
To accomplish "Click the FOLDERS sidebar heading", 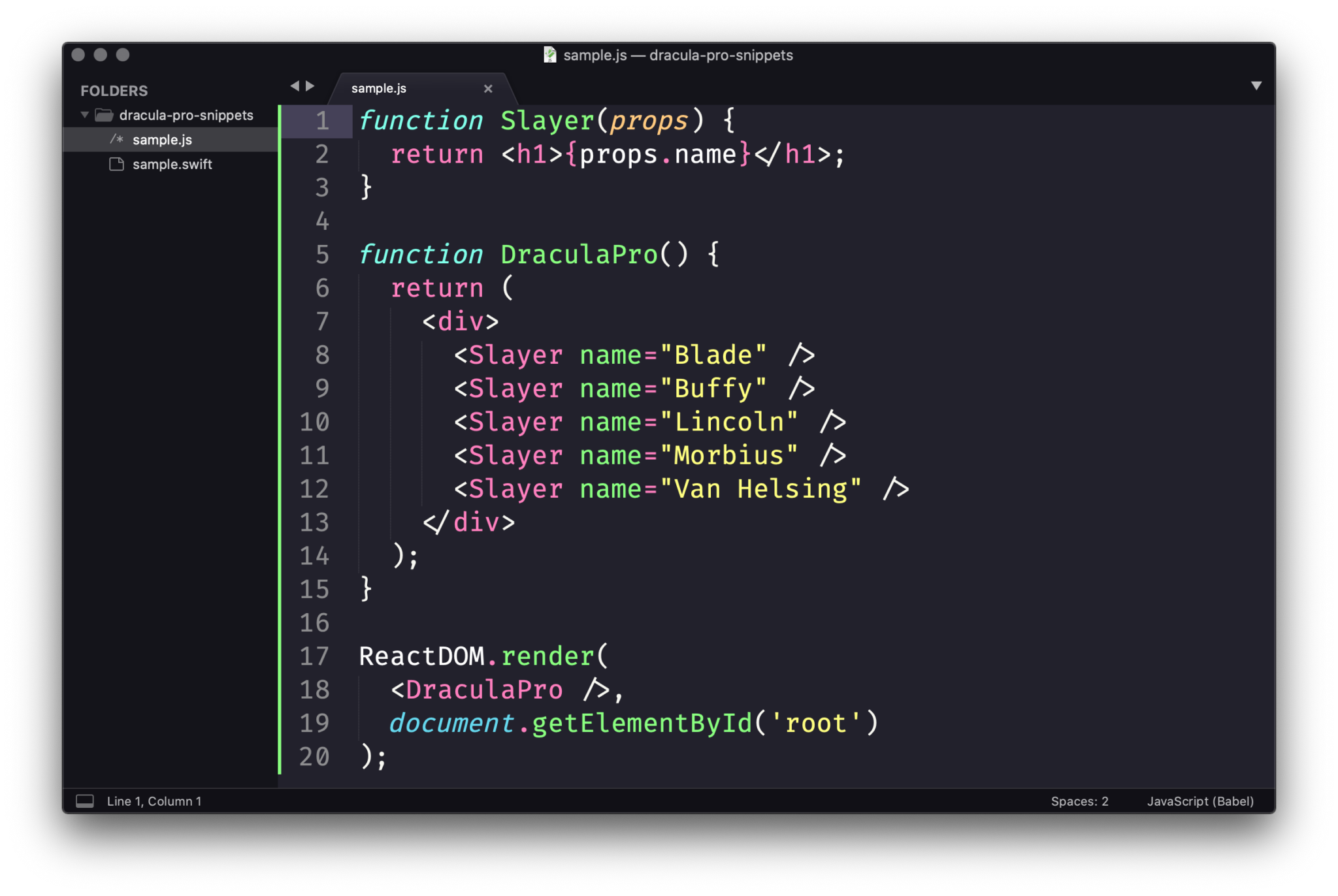I will pyautogui.click(x=114, y=91).
